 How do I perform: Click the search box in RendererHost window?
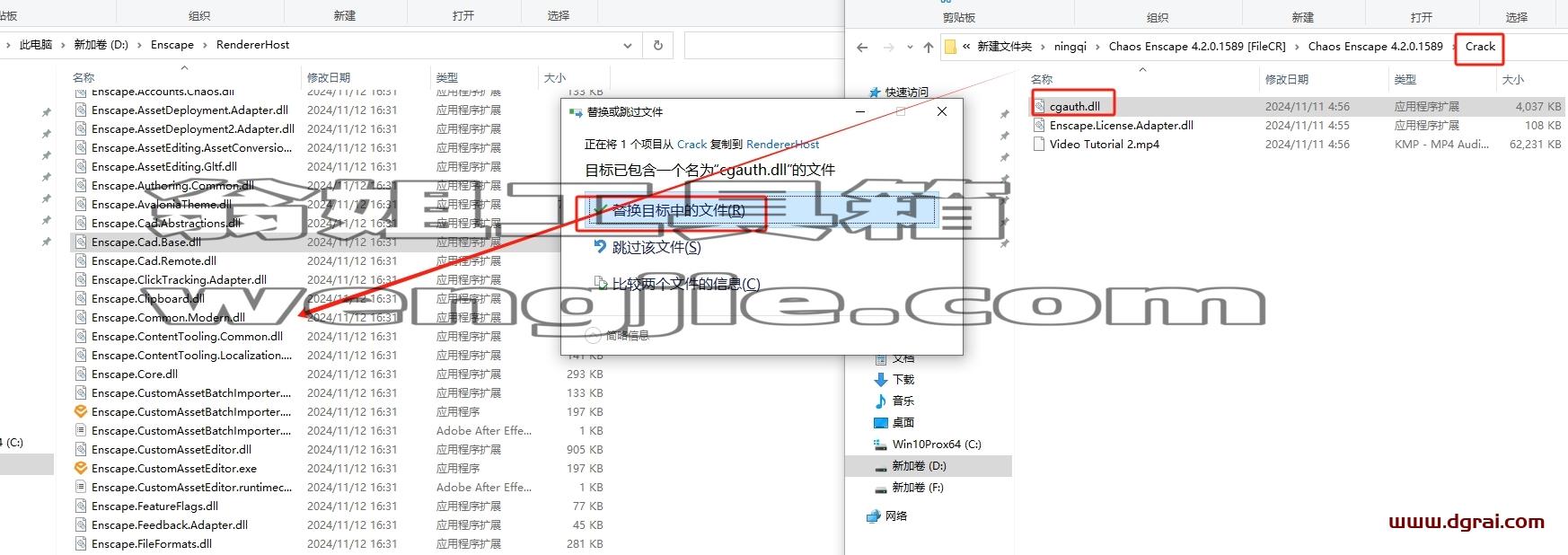point(764,45)
